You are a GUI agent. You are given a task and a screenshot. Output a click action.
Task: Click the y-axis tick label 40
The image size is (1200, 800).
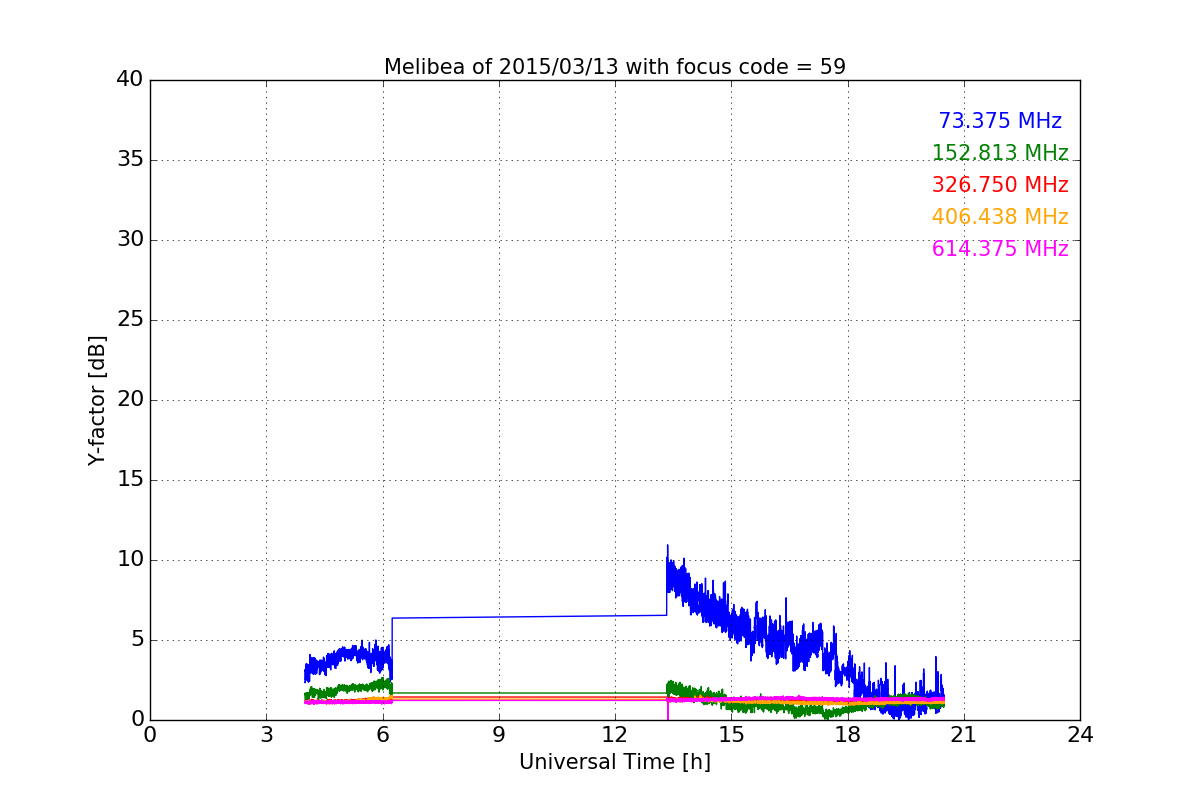[129, 80]
